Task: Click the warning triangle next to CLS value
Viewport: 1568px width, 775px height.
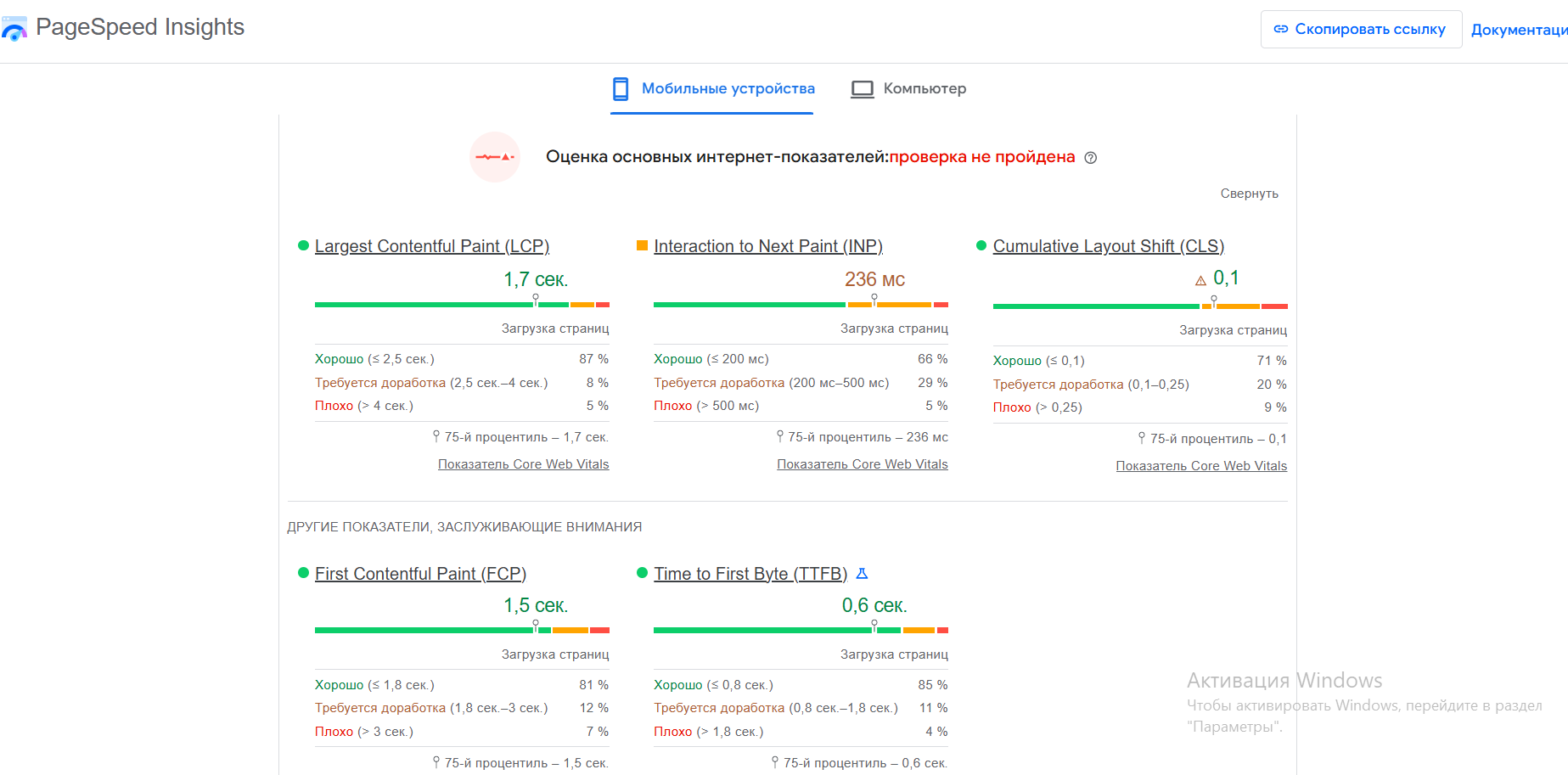Action: point(1200,280)
